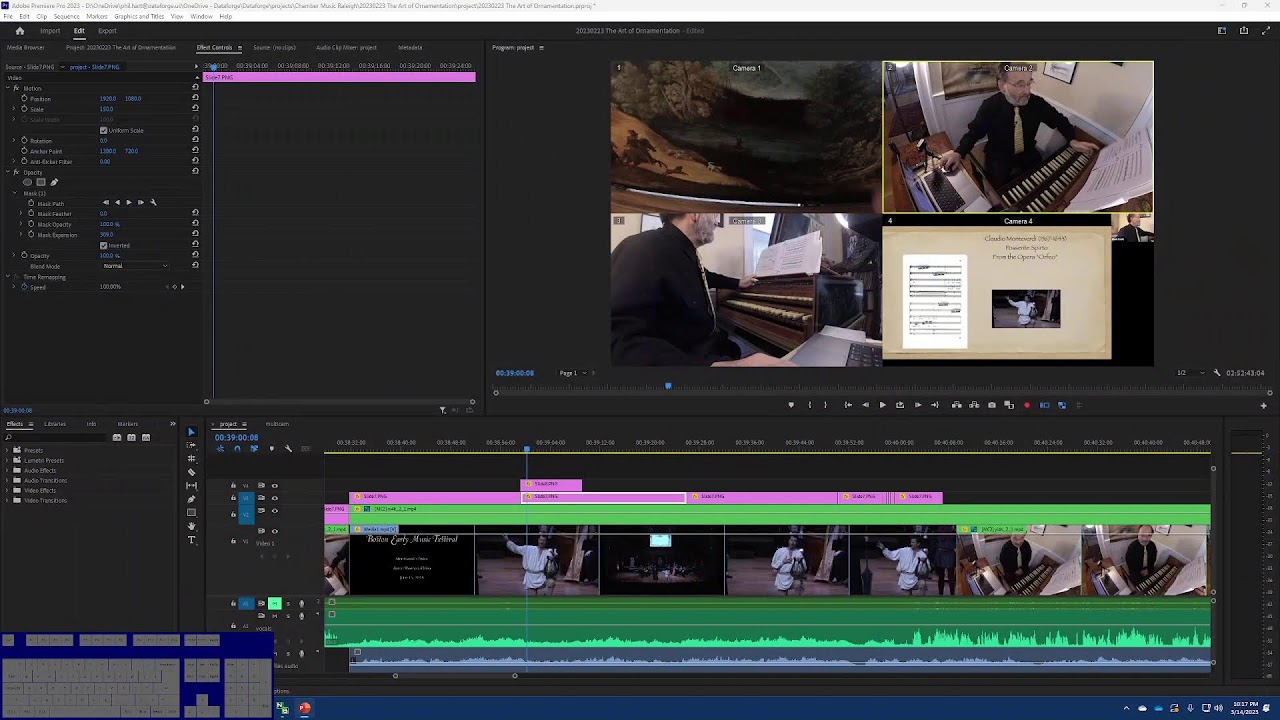
Task: Open the Program monitor button editor plus
Action: pos(1263,405)
